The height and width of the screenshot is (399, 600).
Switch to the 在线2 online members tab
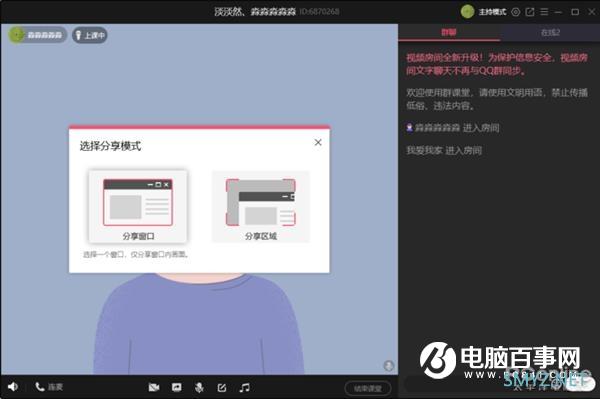550,33
